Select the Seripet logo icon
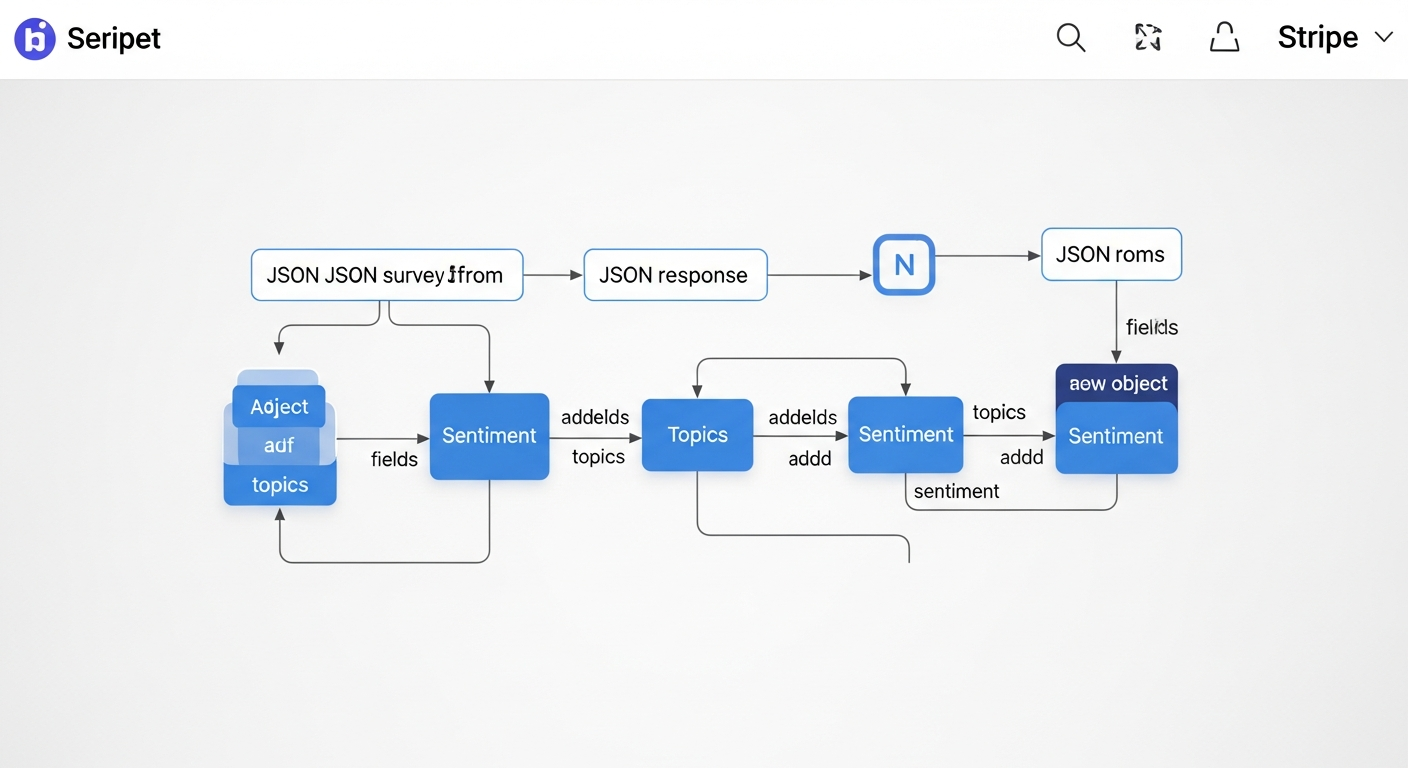Viewport: 1408px width, 768px height. pos(35,38)
